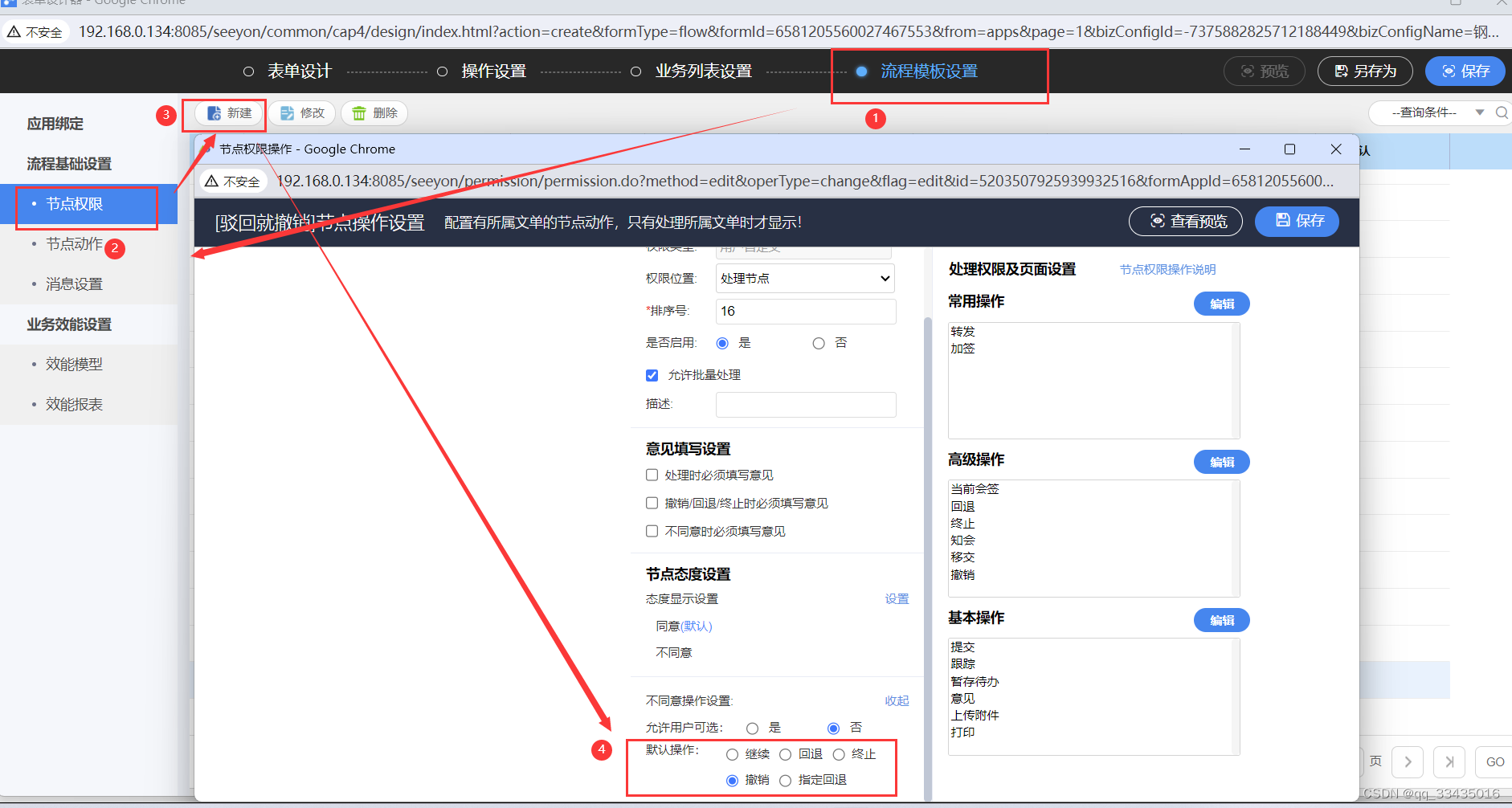
Task: Select 当前会签 in 高级操作 list
Action: pyautogui.click(x=975, y=489)
